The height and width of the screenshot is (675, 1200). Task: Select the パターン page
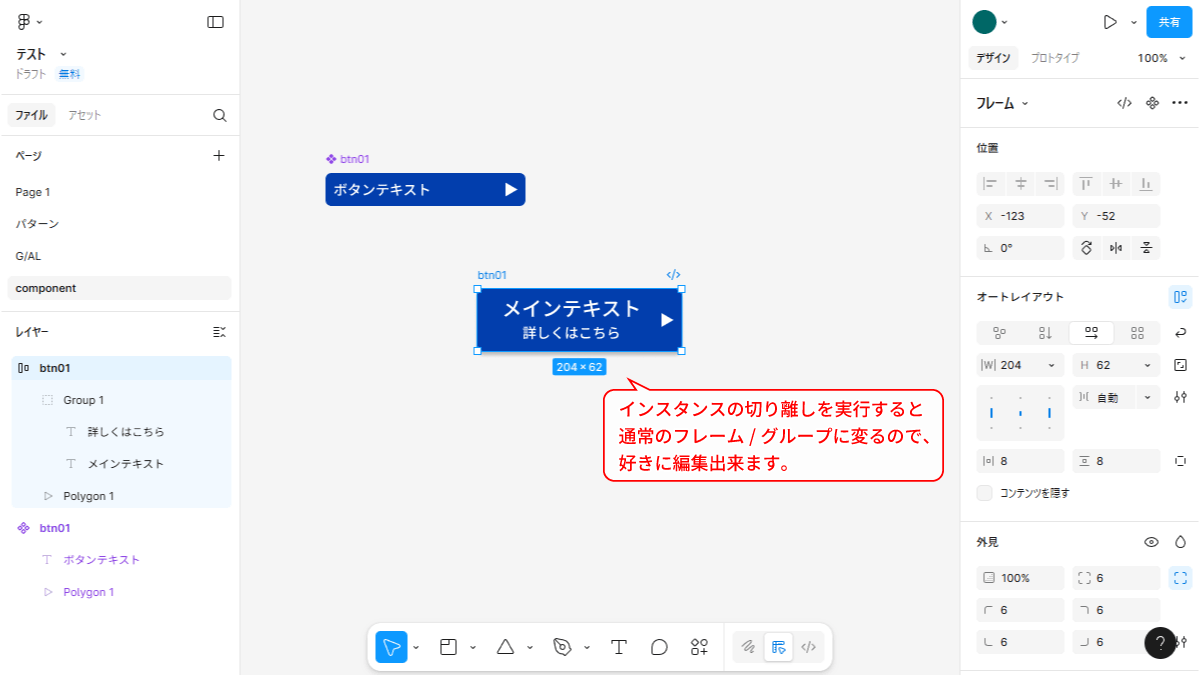point(37,224)
